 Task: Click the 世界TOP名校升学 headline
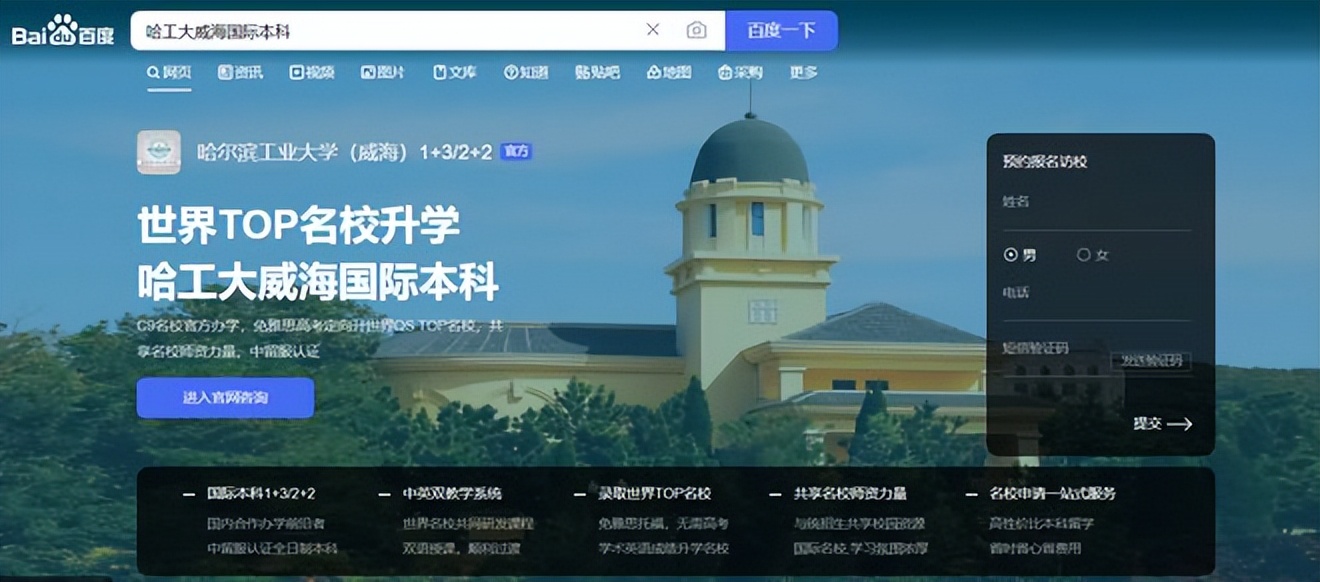pos(298,226)
